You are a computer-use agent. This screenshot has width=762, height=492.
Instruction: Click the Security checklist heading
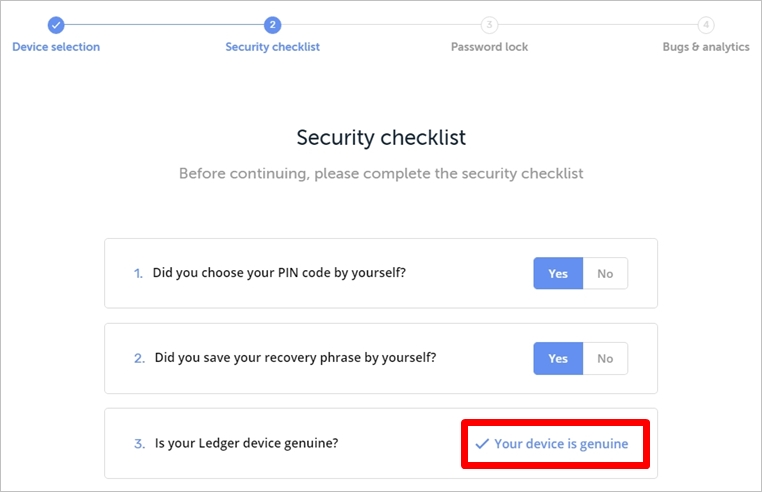click(381, 138)
